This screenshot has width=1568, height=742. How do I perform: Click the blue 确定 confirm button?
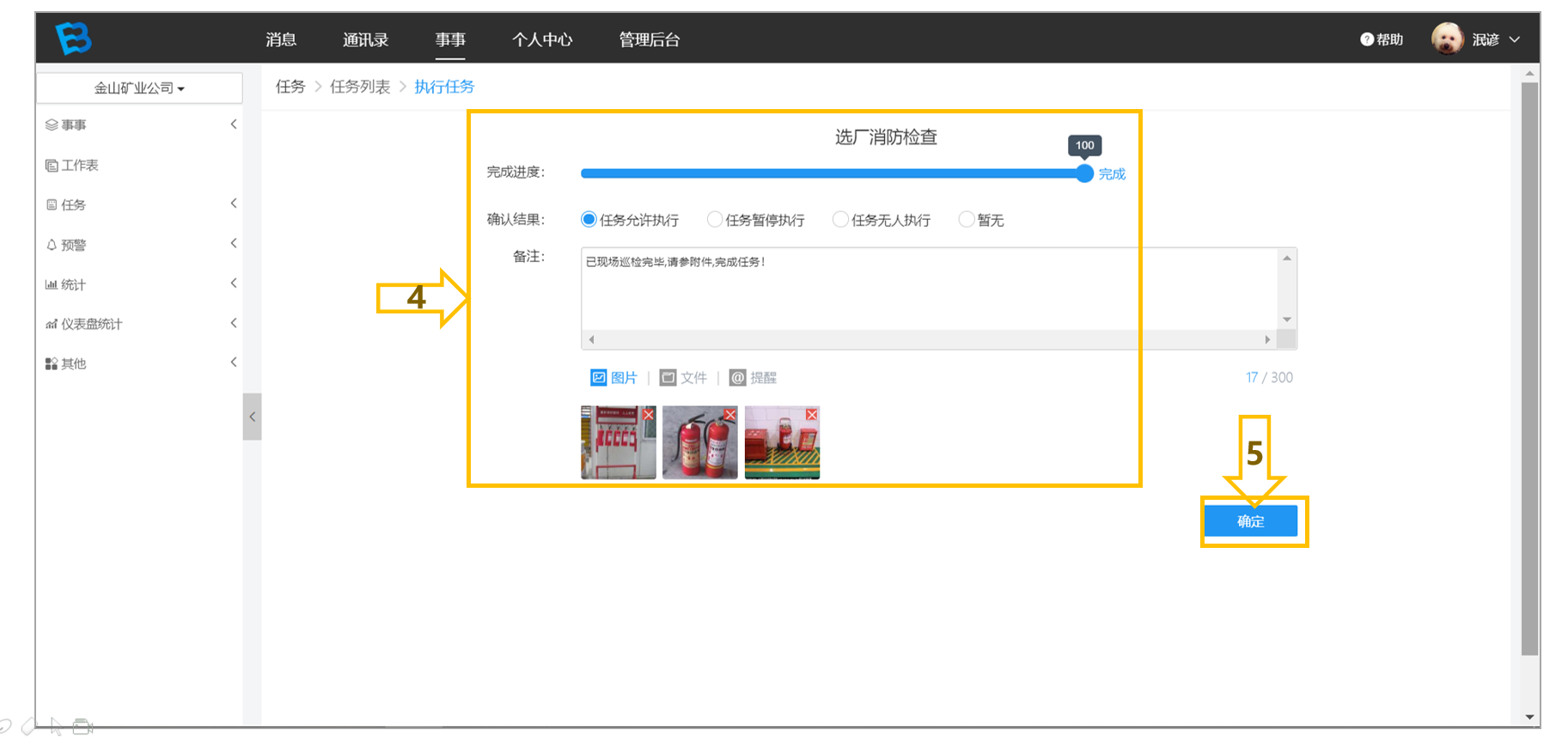1251,521
